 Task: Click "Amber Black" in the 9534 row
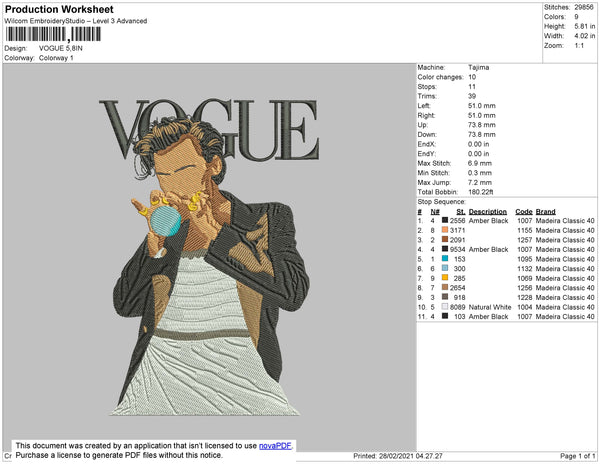pos(488,249)
